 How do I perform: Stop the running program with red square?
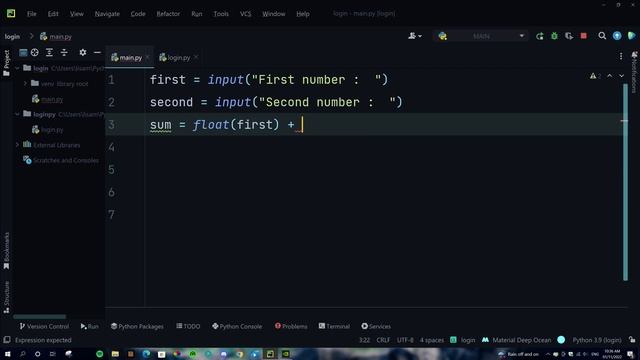(584, 36)
